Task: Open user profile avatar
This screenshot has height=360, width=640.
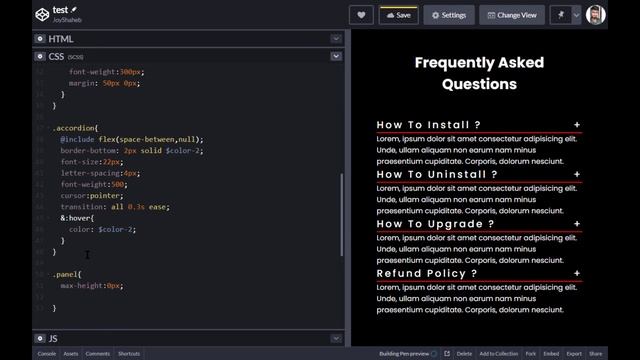Action: [596, 15]
